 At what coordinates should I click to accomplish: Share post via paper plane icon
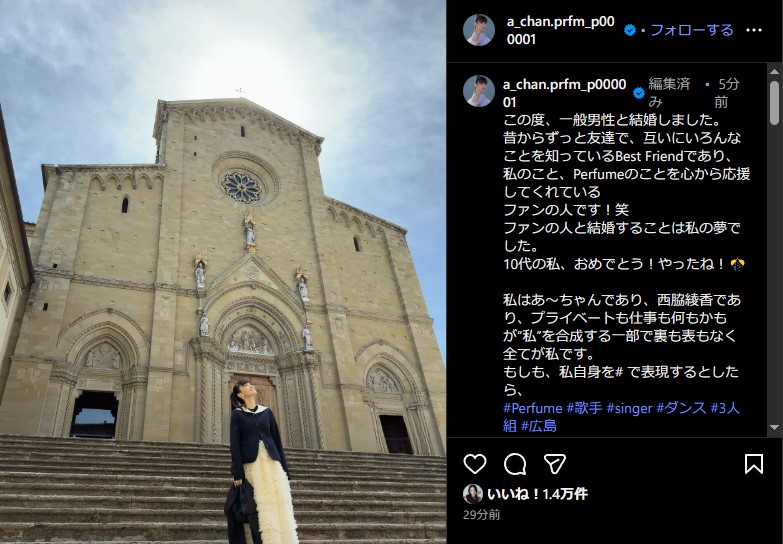point(555,464)
